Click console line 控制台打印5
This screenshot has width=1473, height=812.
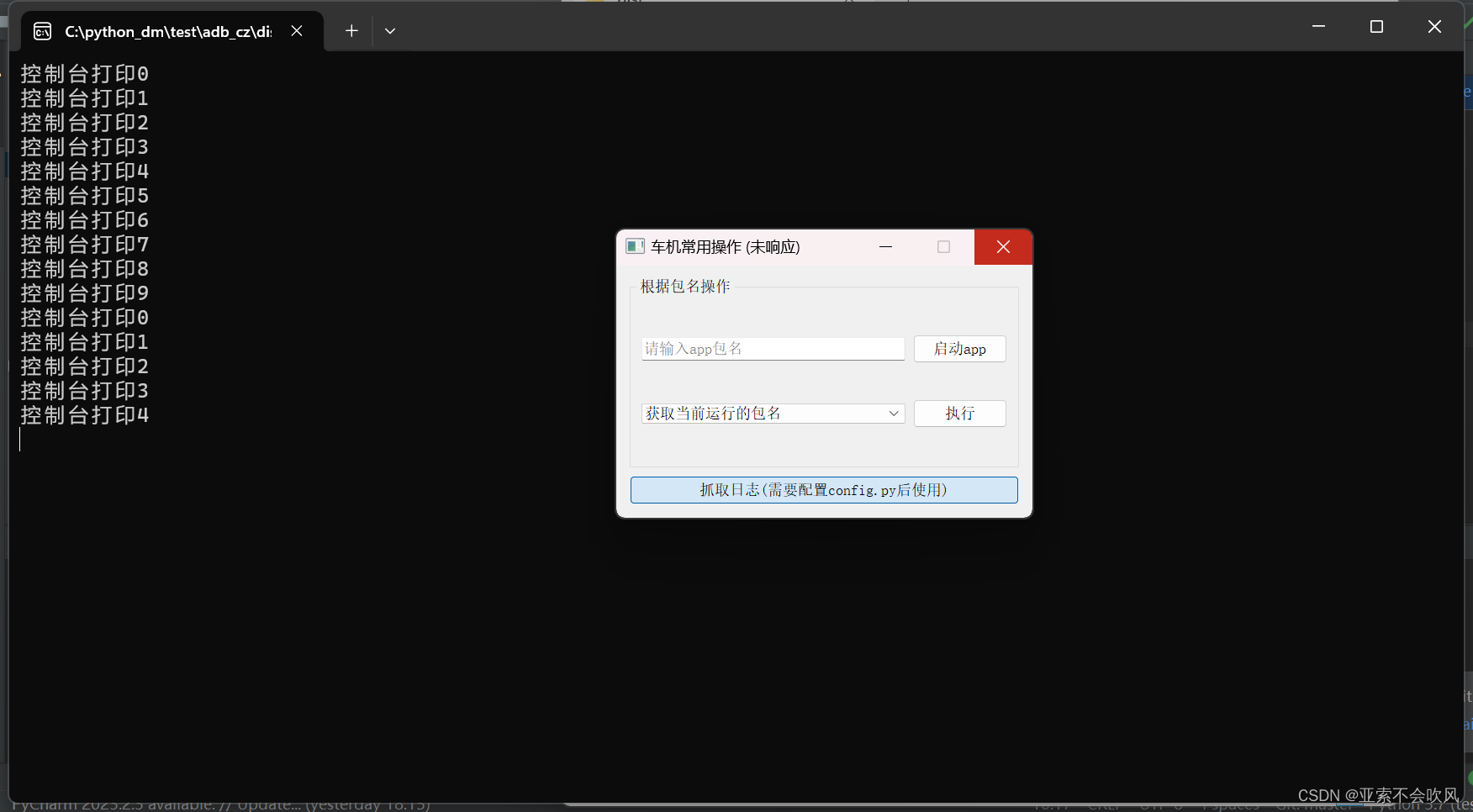85,196
